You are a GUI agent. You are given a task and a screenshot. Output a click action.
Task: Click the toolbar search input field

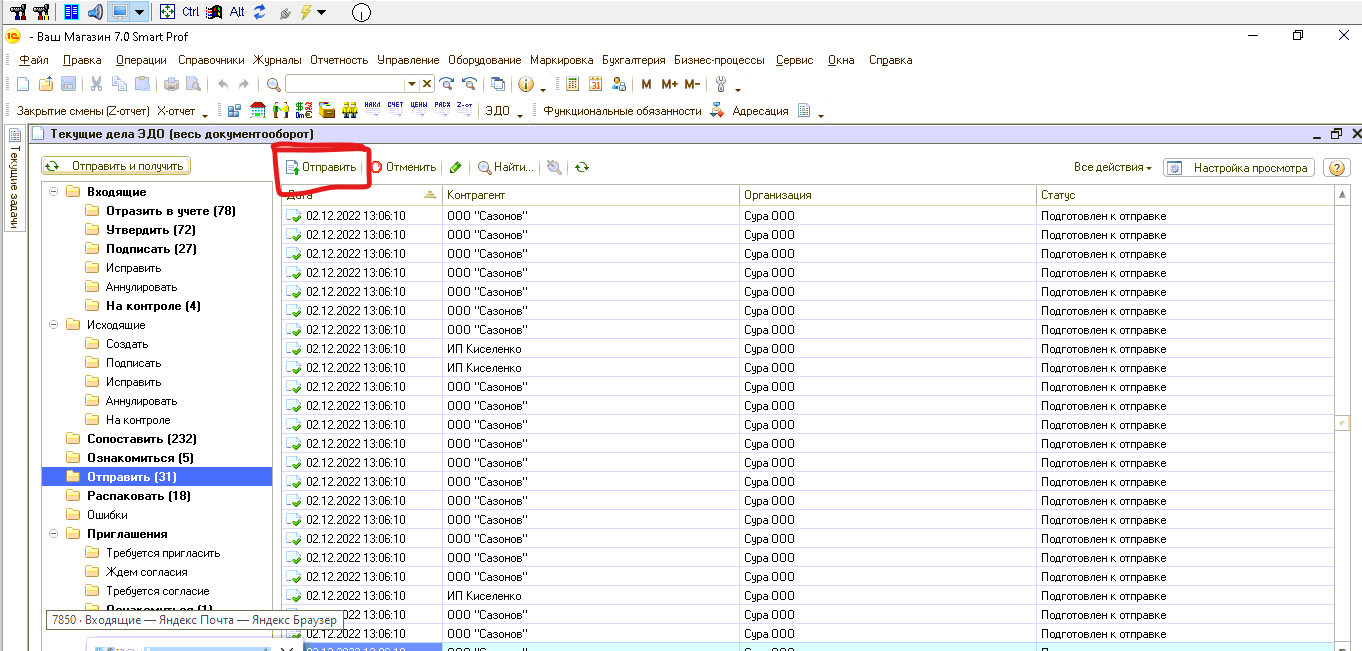(x=345, y=84)
